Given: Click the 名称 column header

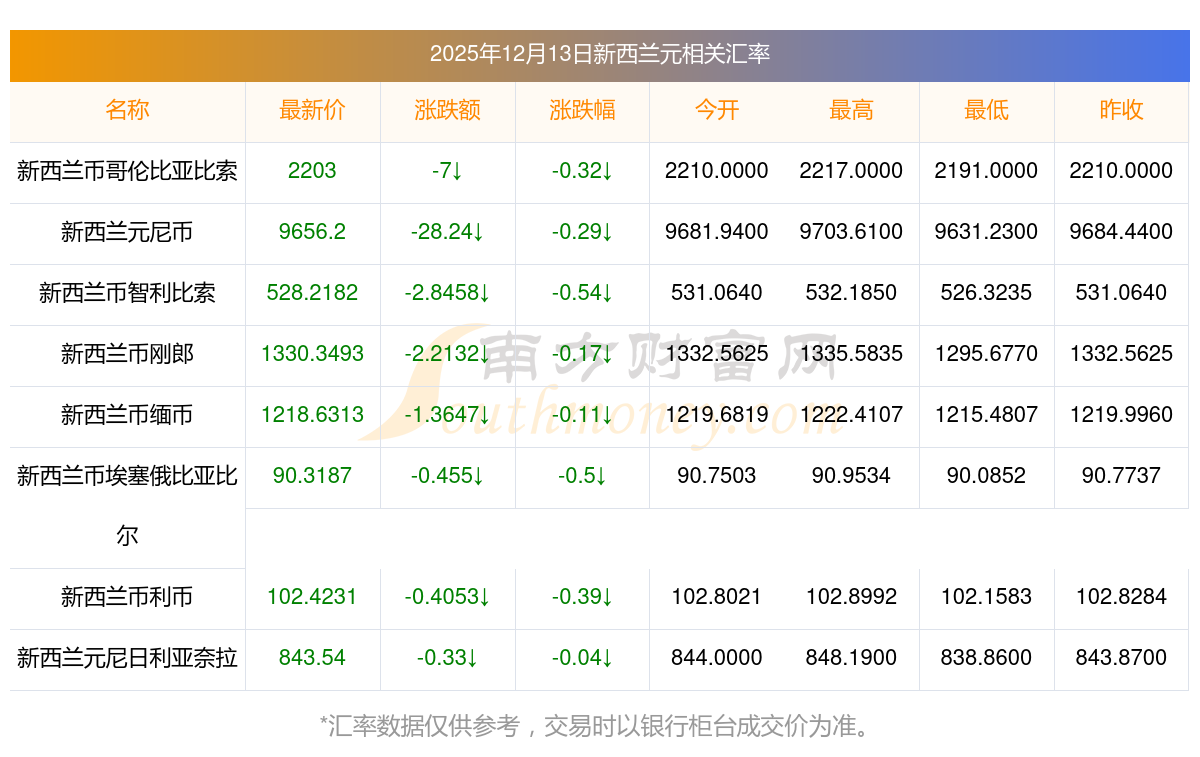Looking at the screenshot, I should pos(127,111).
